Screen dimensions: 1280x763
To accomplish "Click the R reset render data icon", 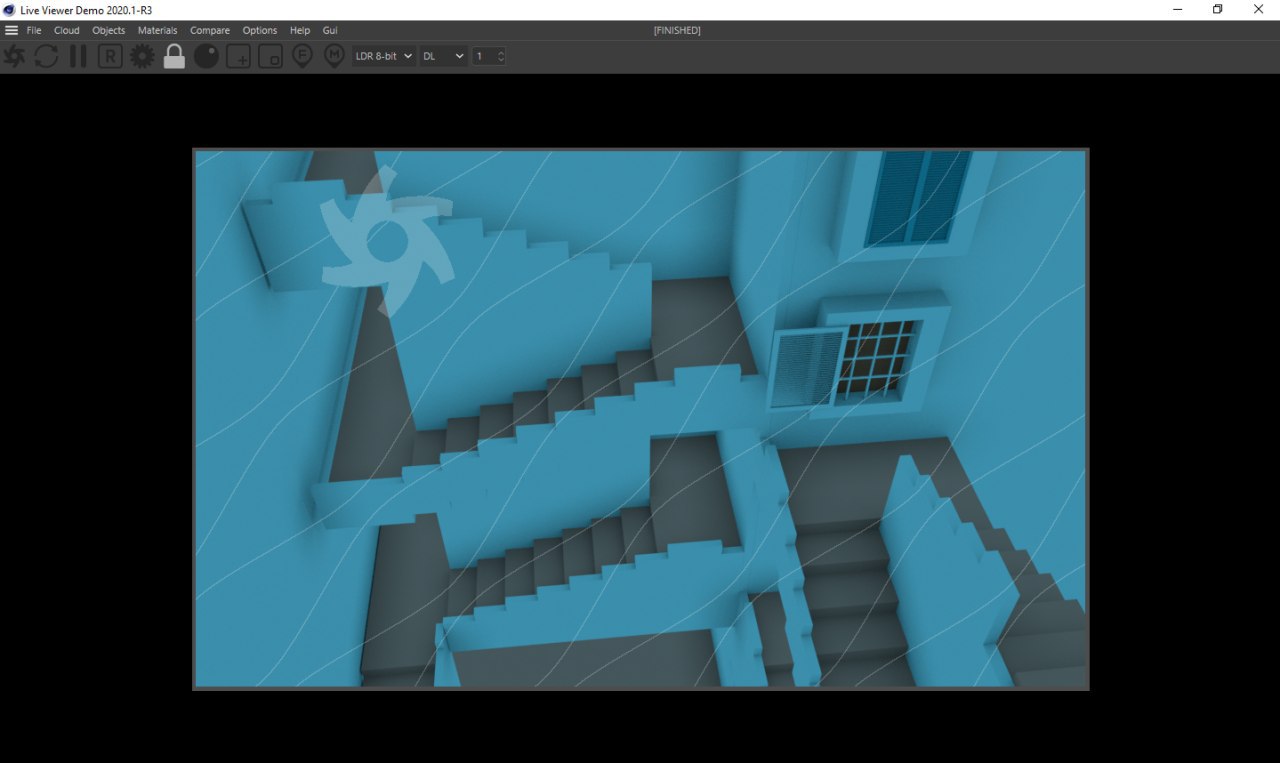I will pyautogui.click(x=110, y=56).
